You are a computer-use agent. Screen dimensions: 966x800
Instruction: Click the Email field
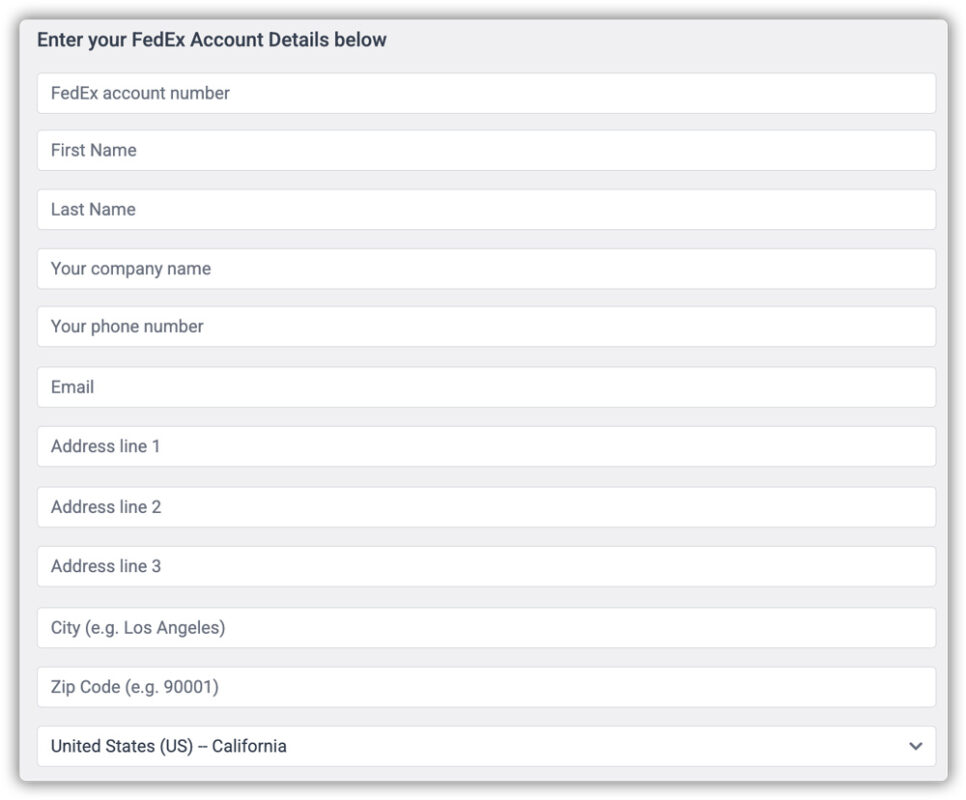[486, 387]
